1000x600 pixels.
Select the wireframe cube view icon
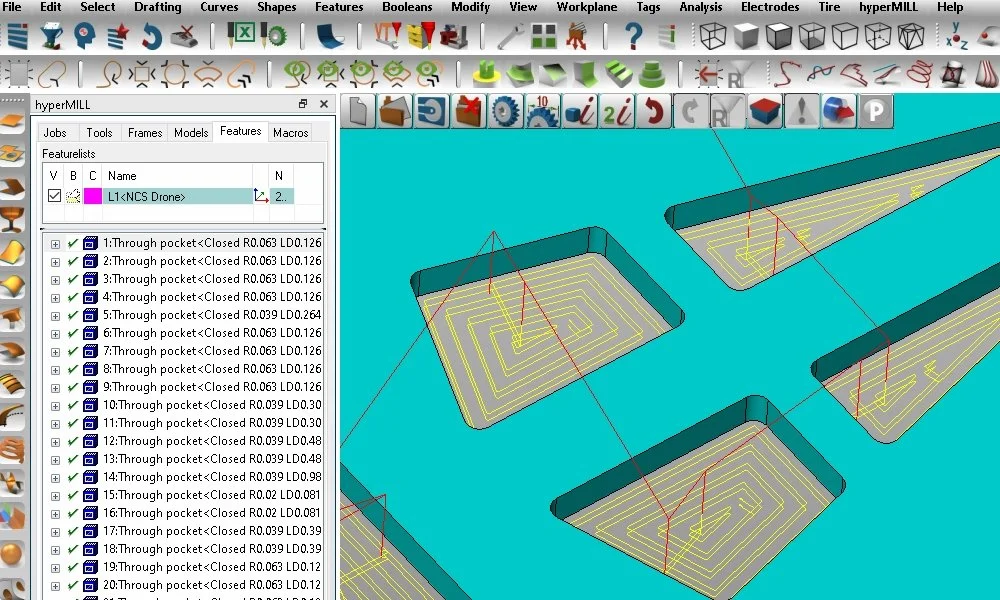pos(712,36)
